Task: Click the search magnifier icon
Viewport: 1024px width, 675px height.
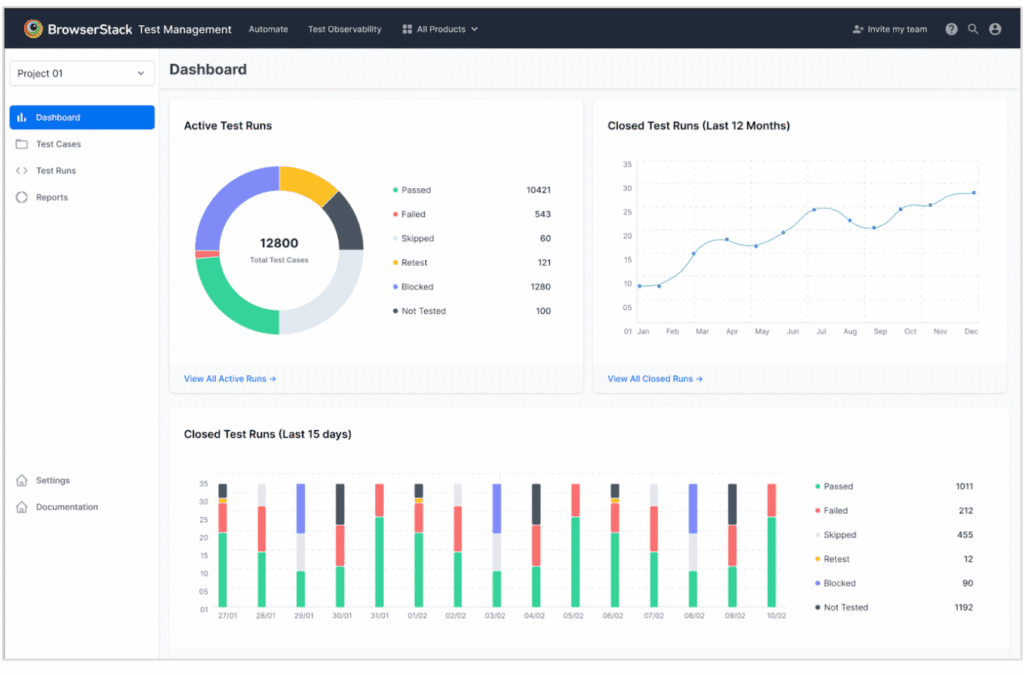Action: pos(973,30)
